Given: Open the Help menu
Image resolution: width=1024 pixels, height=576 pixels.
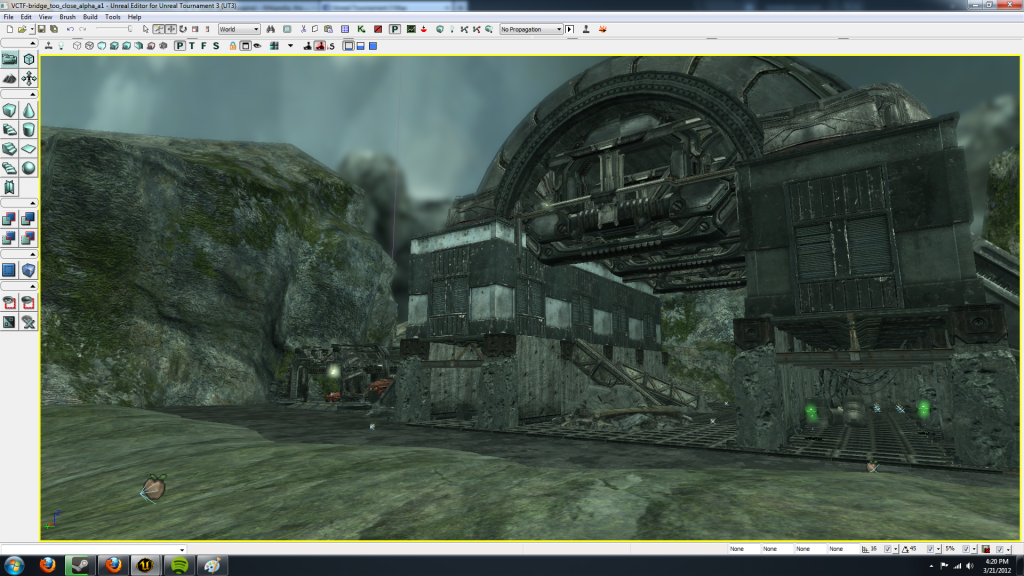Looking at the screenshot, I should tap(134, 17).
